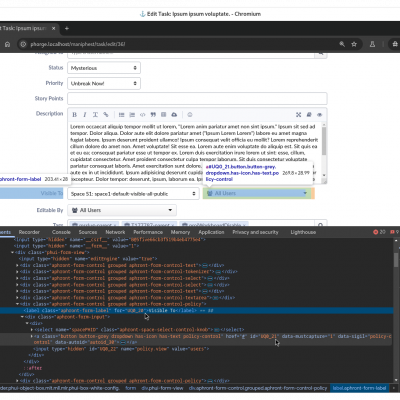Click the Visible To form label

pyautogui.click(x=51, y=193)
